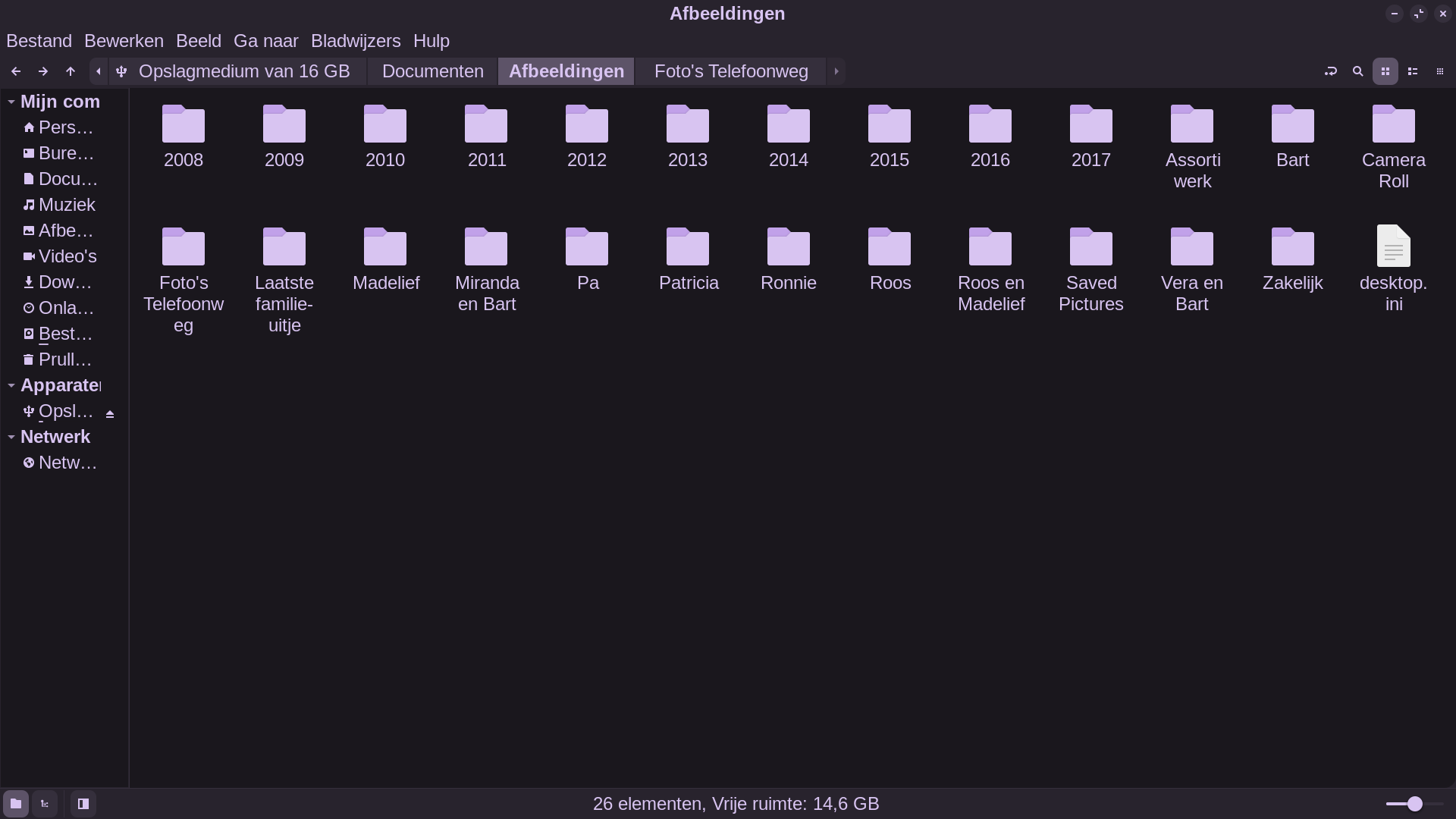The width and height of the screenshot is (1456, 819).
Task: Open the desktop.ini file icon
Action: pyautogui.click(x=1393, y=246)
